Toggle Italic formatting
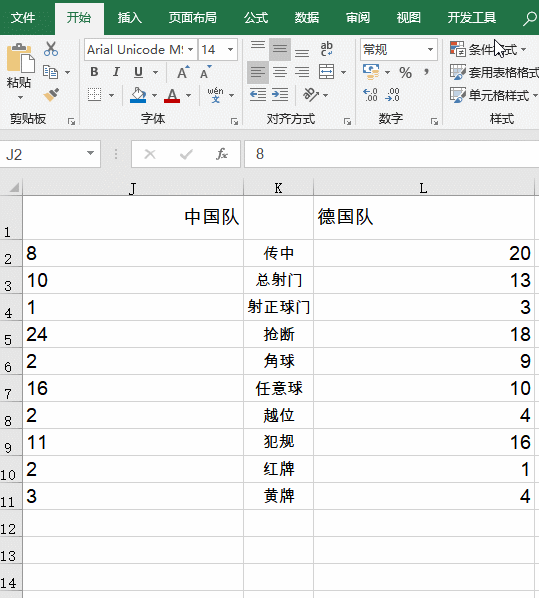This screenshot has width=539, height=598. (x=116, y=72)
